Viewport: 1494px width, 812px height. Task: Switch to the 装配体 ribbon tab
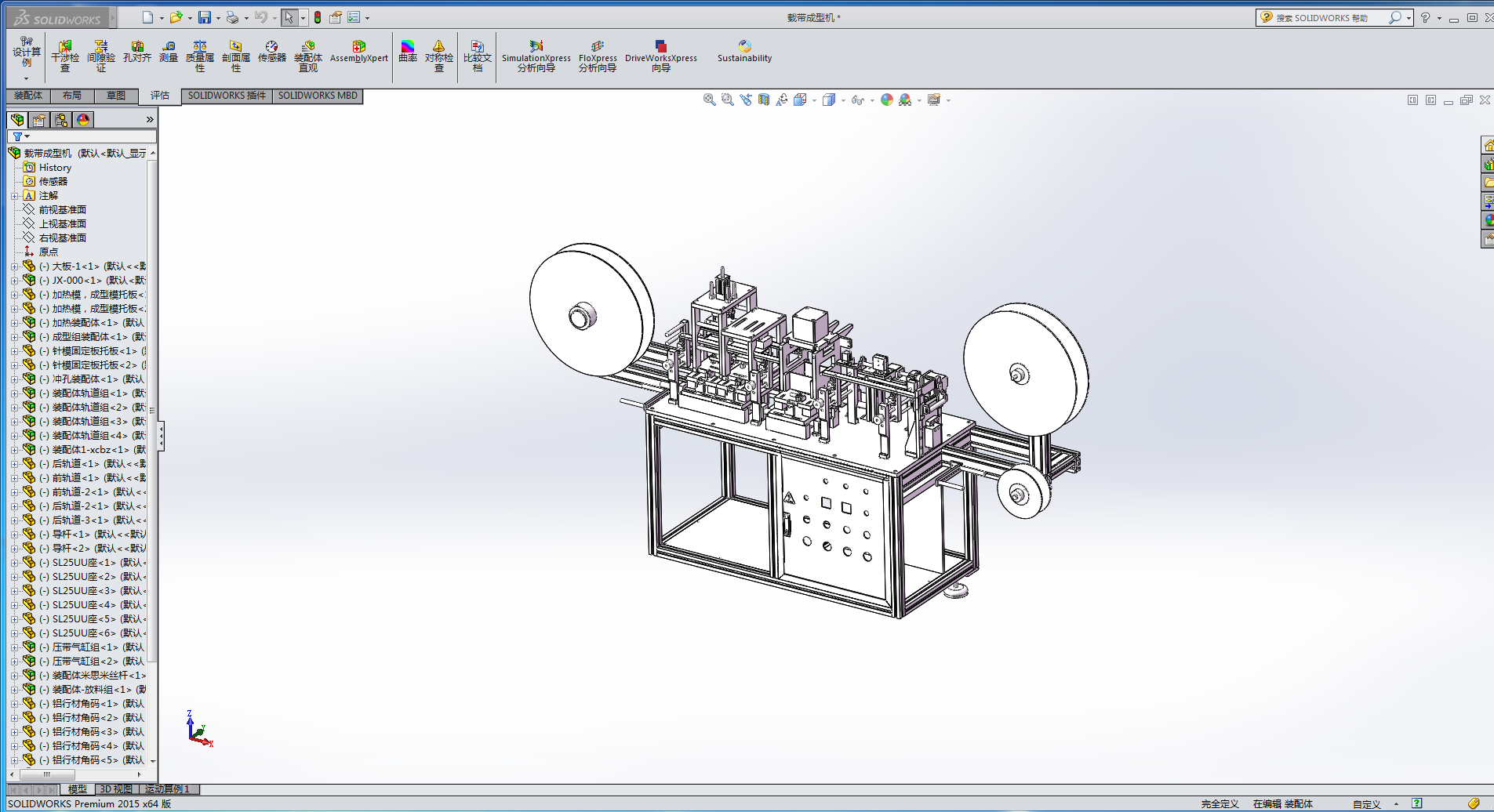point(28,96)
